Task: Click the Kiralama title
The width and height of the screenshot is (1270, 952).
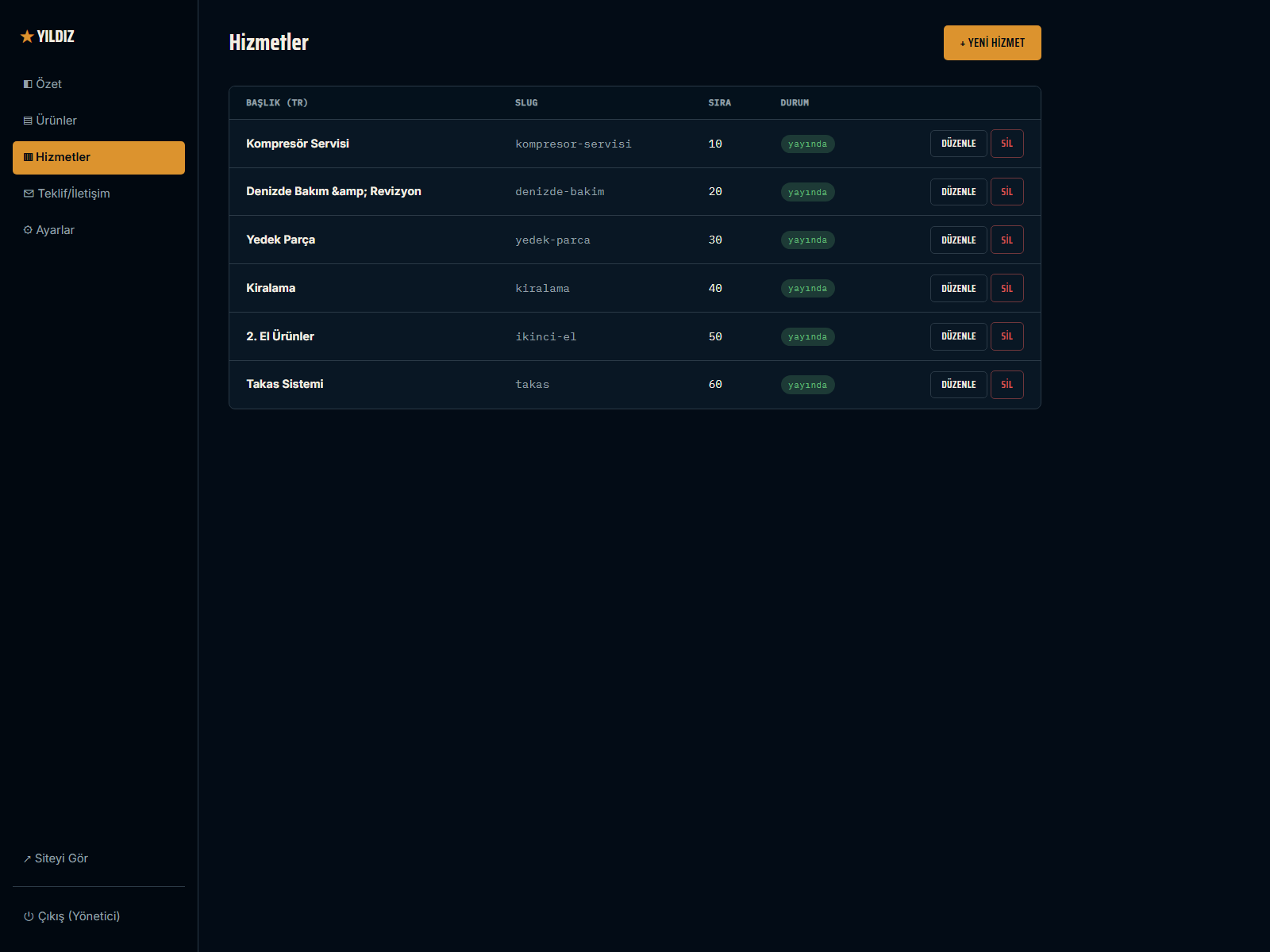Action: click(x=271, y=288)
